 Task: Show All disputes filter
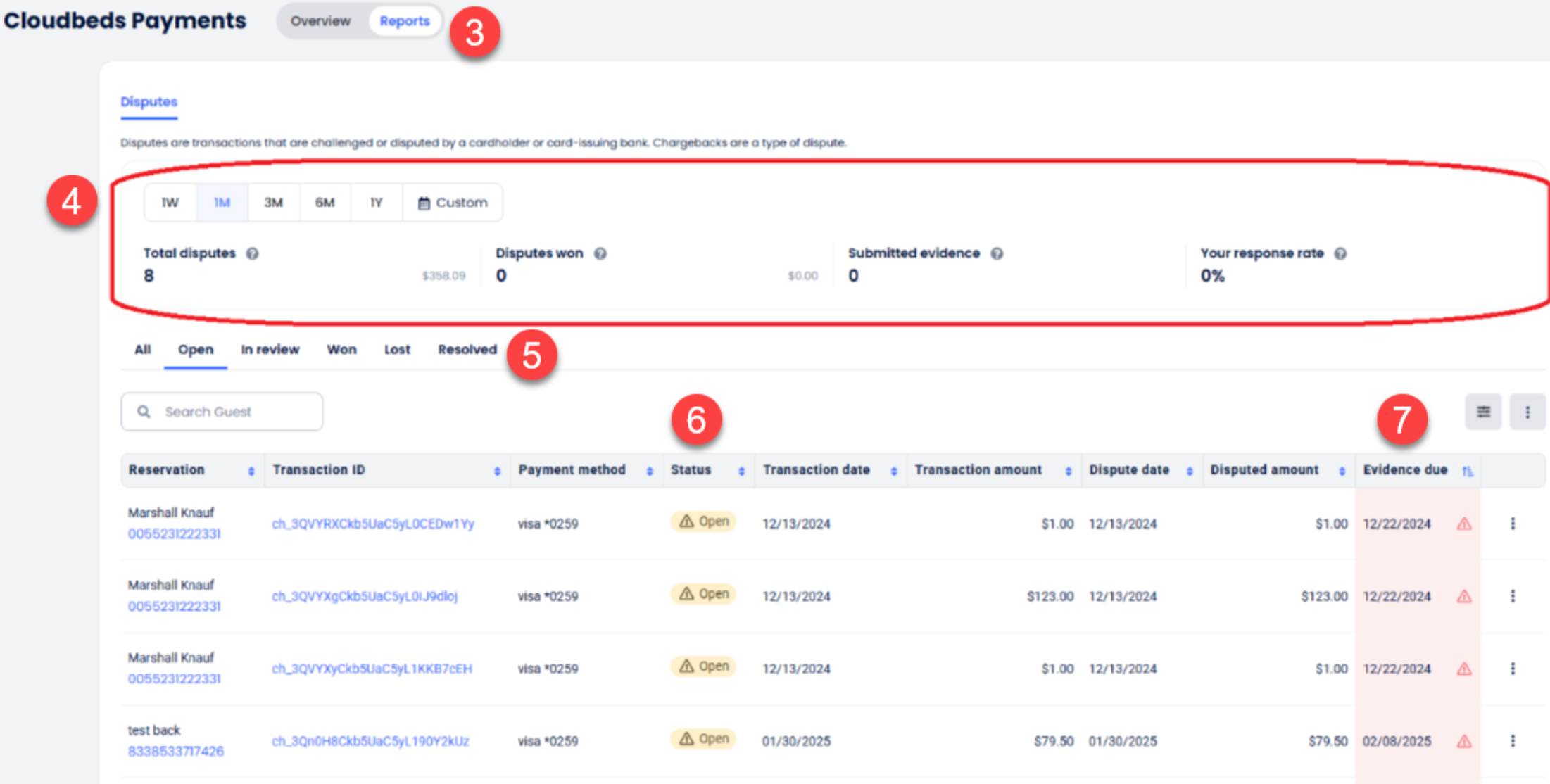tap(142, 350)
